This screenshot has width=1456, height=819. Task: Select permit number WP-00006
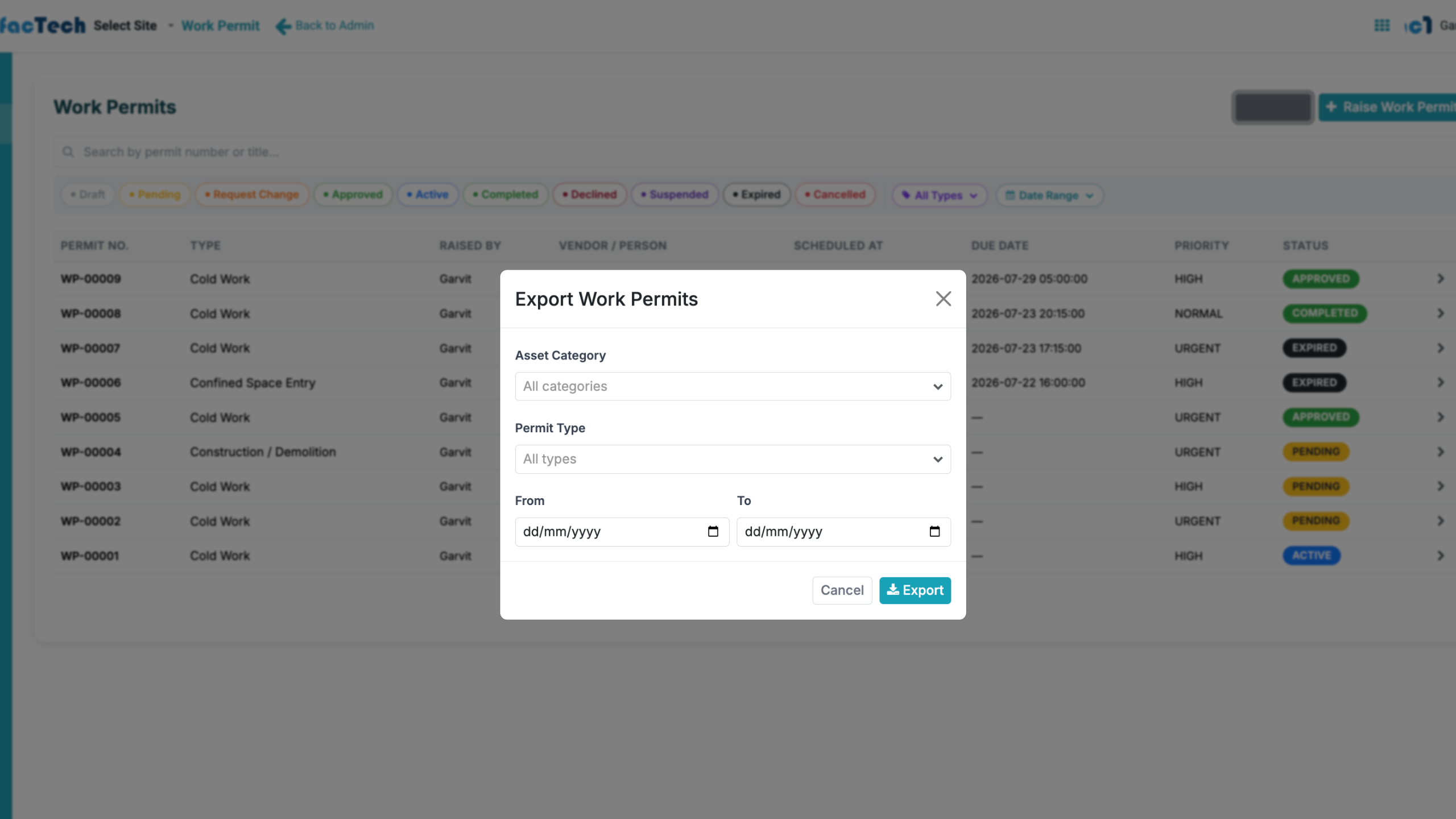(91, 383)
